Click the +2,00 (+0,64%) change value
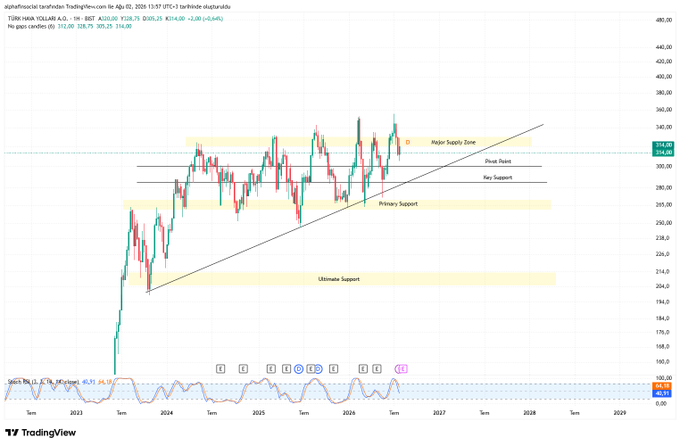680x446 pixels. tap(205, 19)
